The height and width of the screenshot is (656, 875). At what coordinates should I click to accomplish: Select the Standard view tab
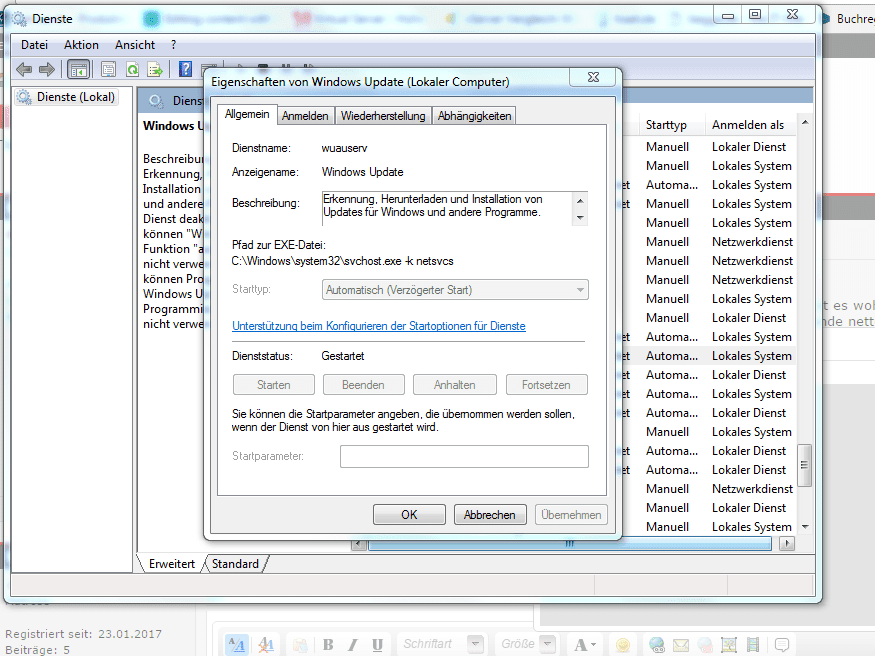point(235,564)
